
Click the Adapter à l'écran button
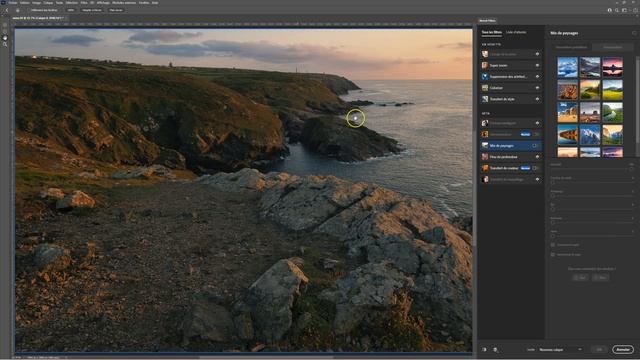[x=91, y=10]
